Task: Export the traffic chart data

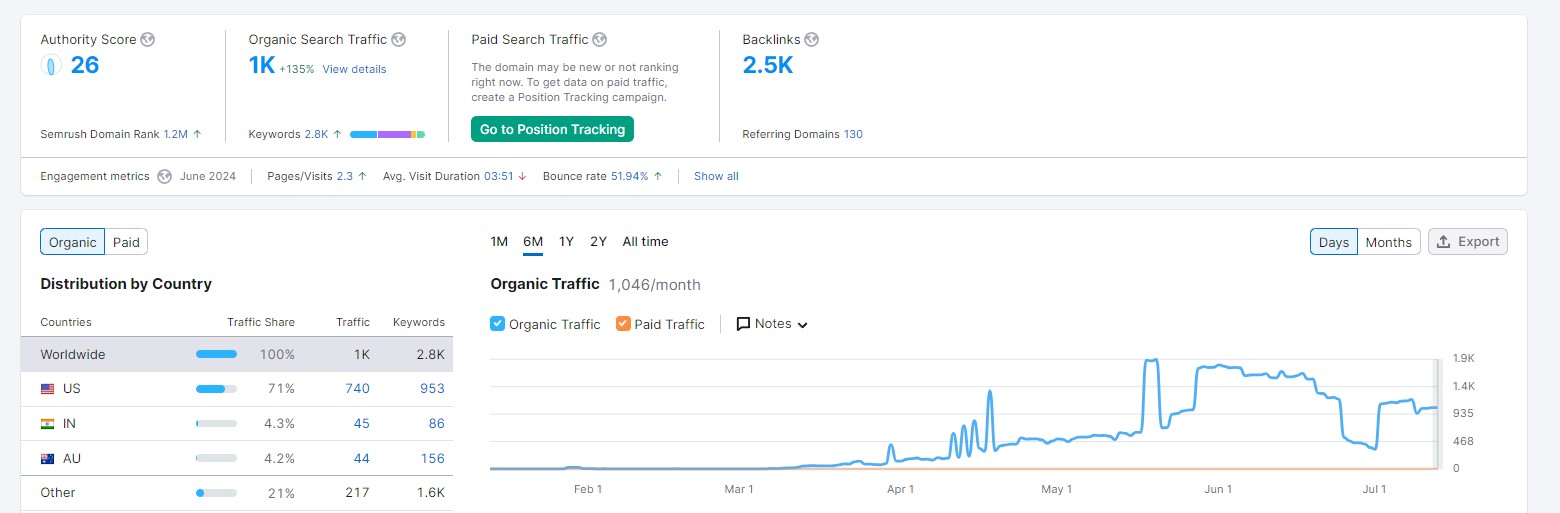Action: click(1467, 242)
